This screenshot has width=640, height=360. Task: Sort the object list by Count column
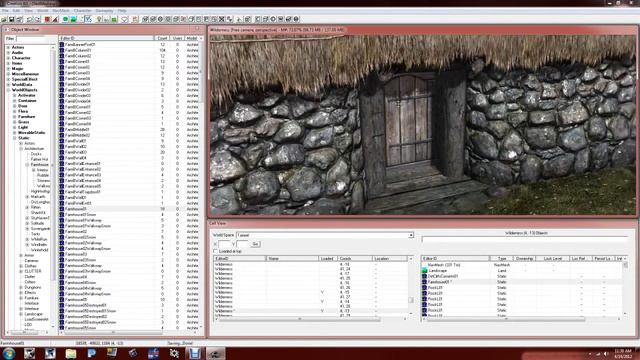click(x=162, y=38)
